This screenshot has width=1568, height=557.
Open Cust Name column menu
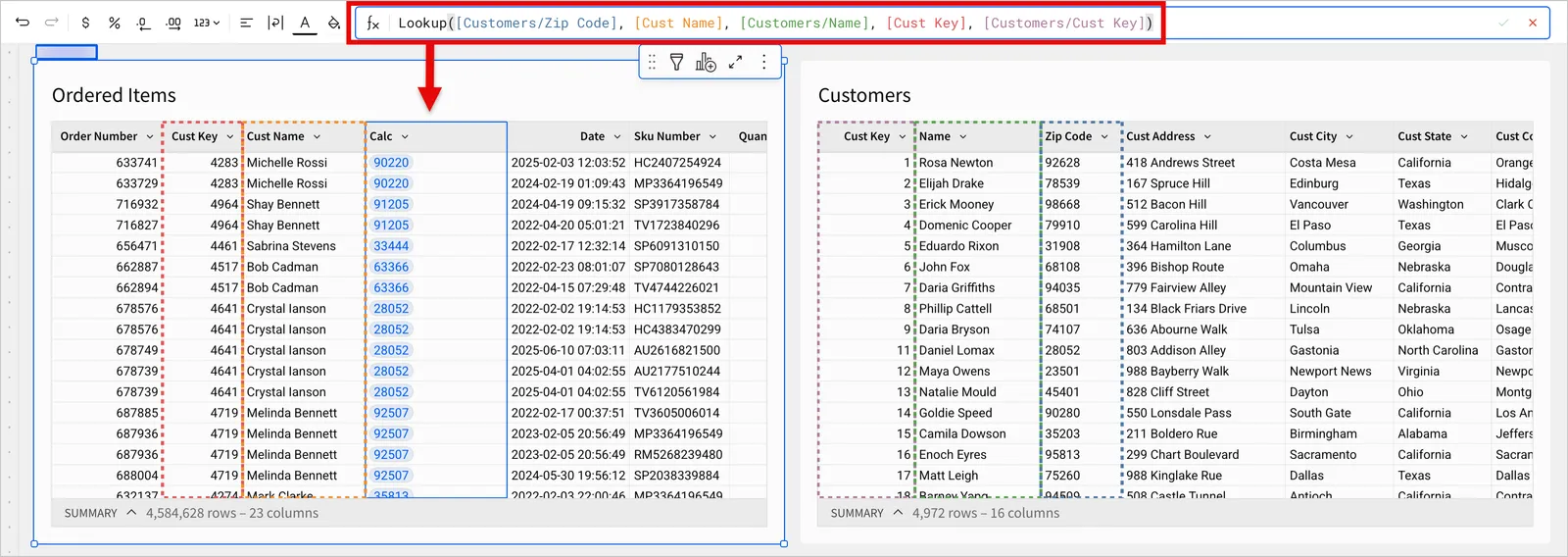tap(317, 136)
